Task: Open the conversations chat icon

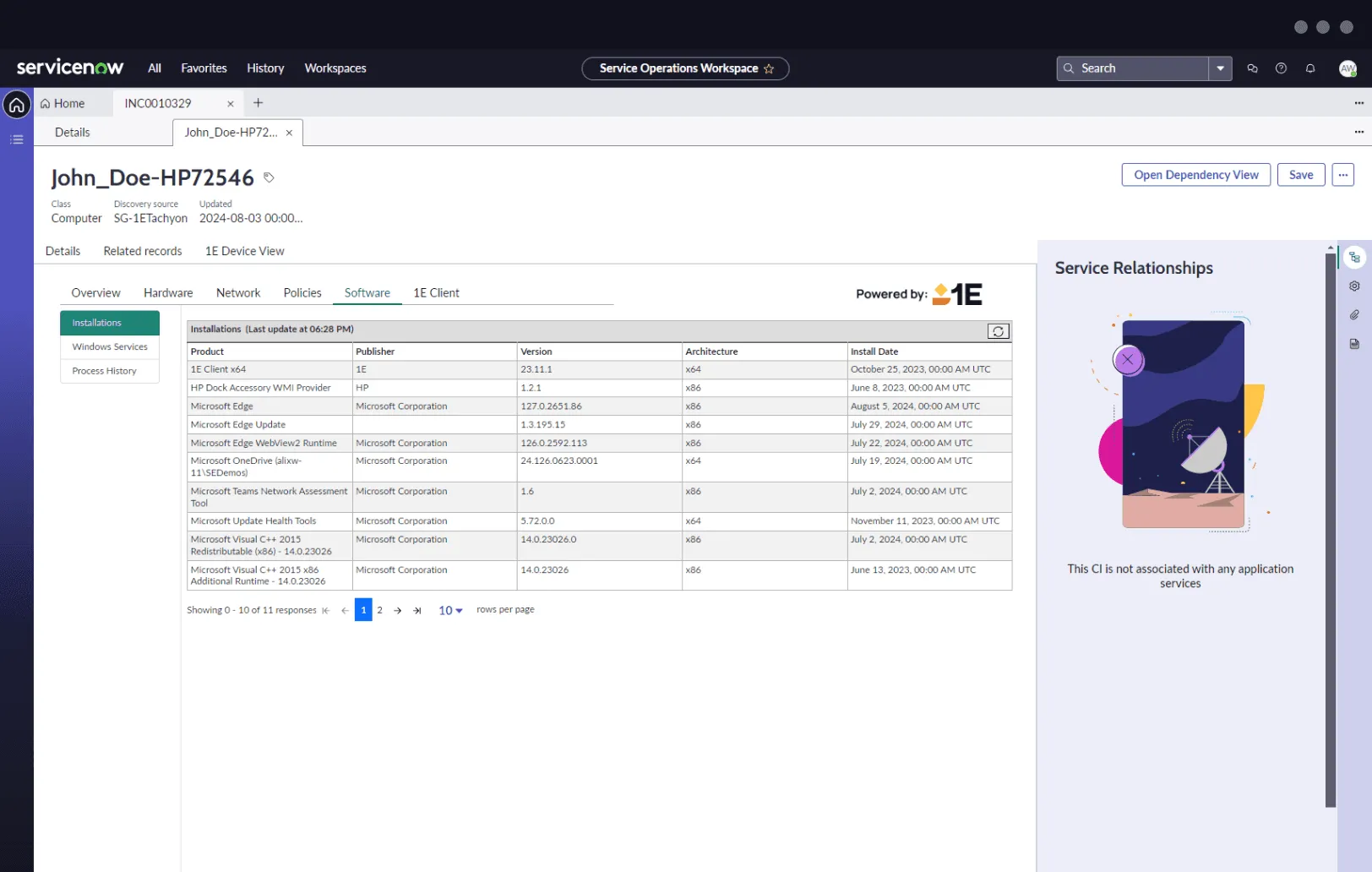Action: coord(1252,68)
